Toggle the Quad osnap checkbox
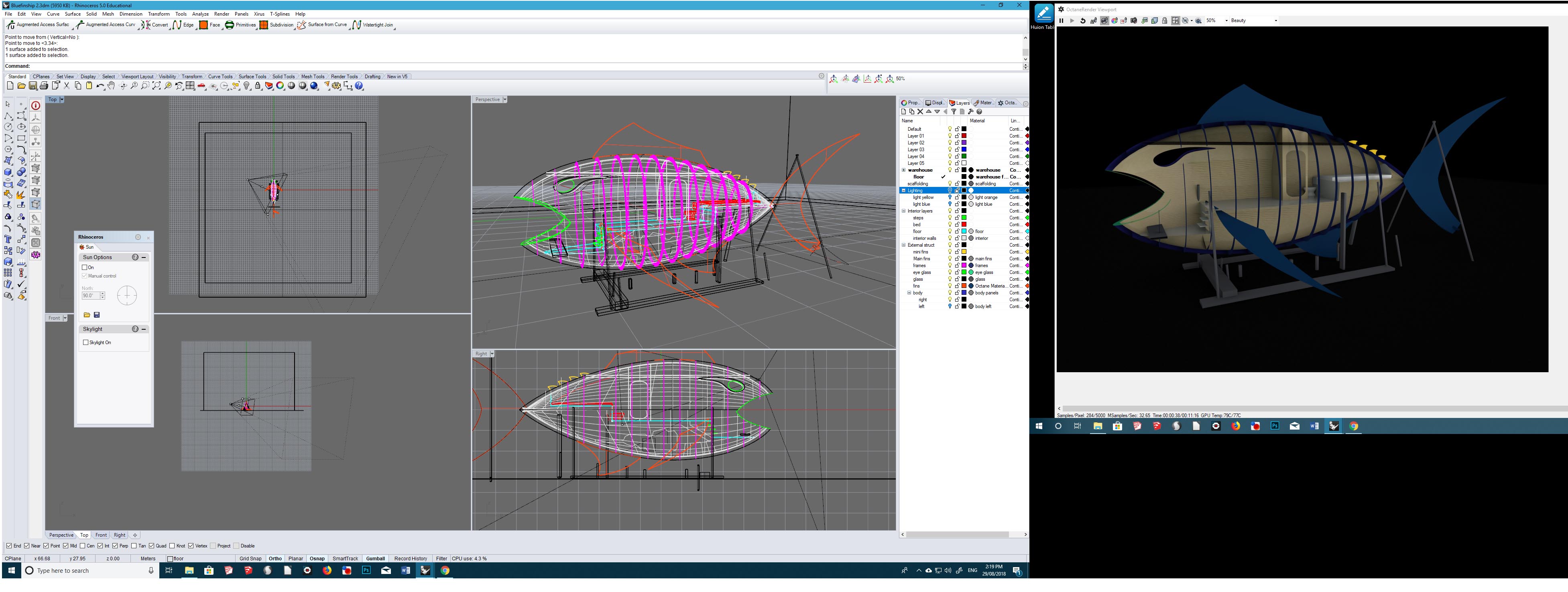 152,546
